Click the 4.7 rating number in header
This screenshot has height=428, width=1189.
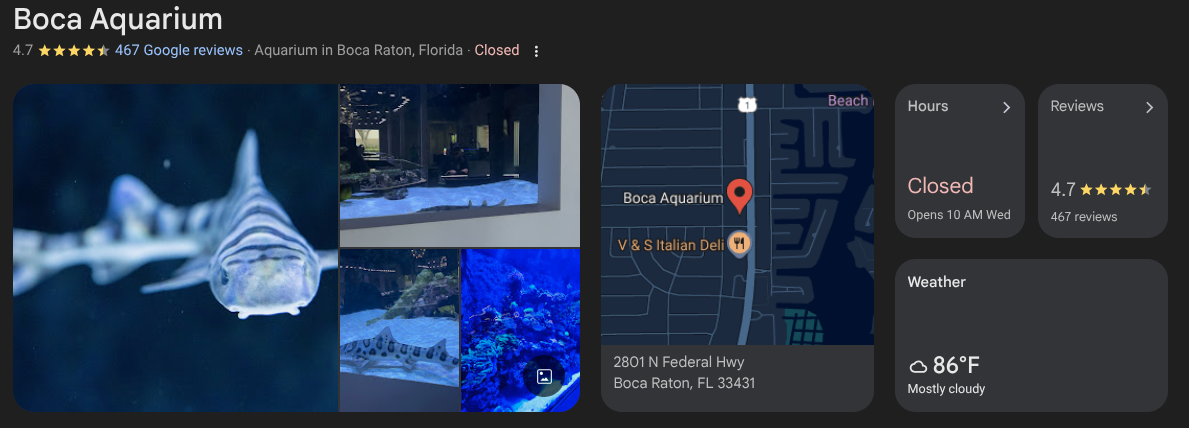pos(23,51)
